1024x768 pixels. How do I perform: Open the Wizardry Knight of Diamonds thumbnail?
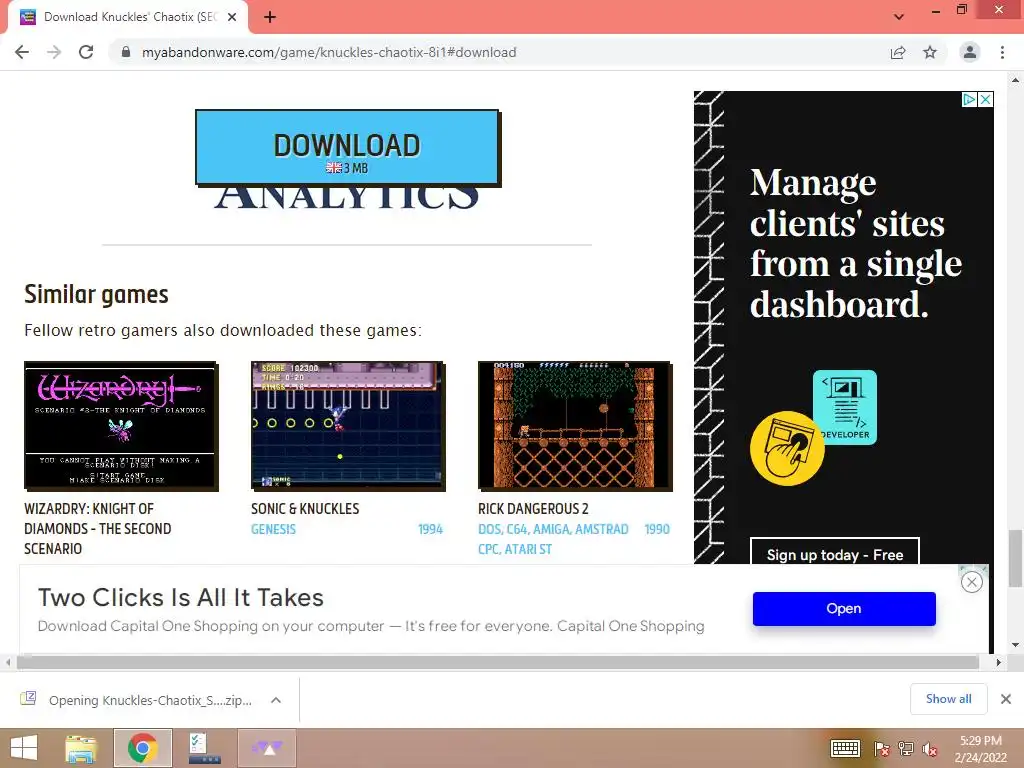coord(121,426)
